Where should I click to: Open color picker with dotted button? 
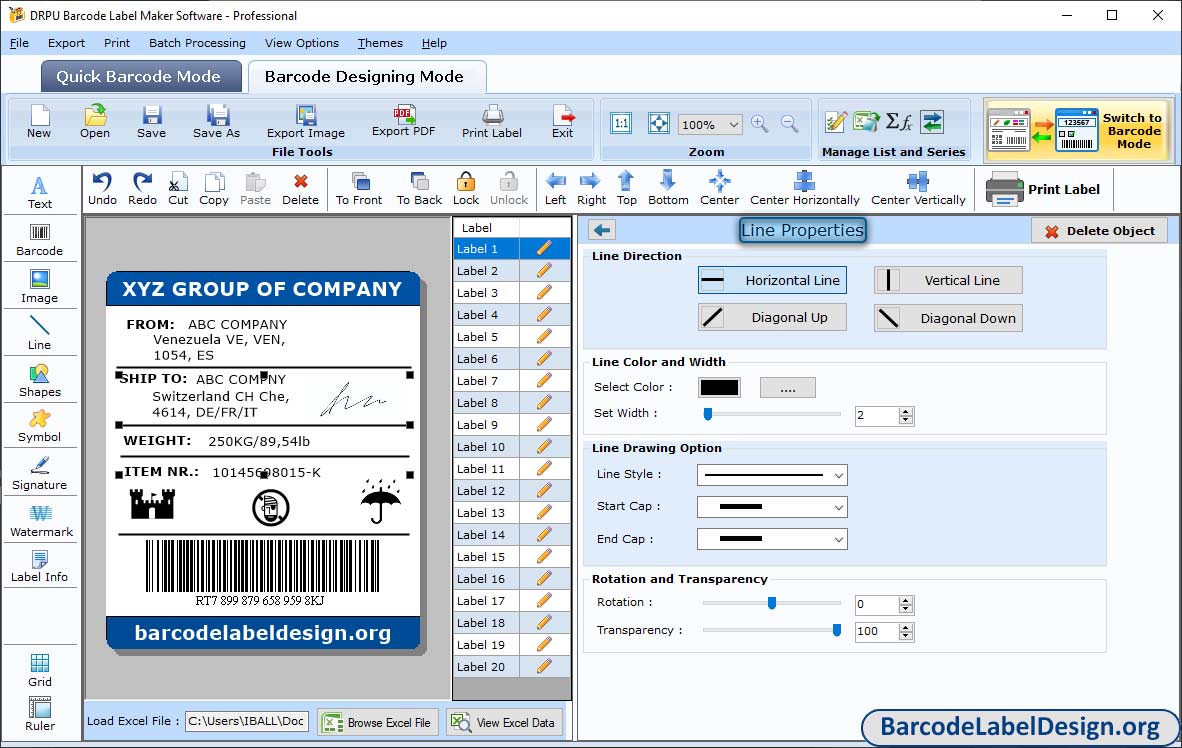pyautogui.click(x=788, y=388)
